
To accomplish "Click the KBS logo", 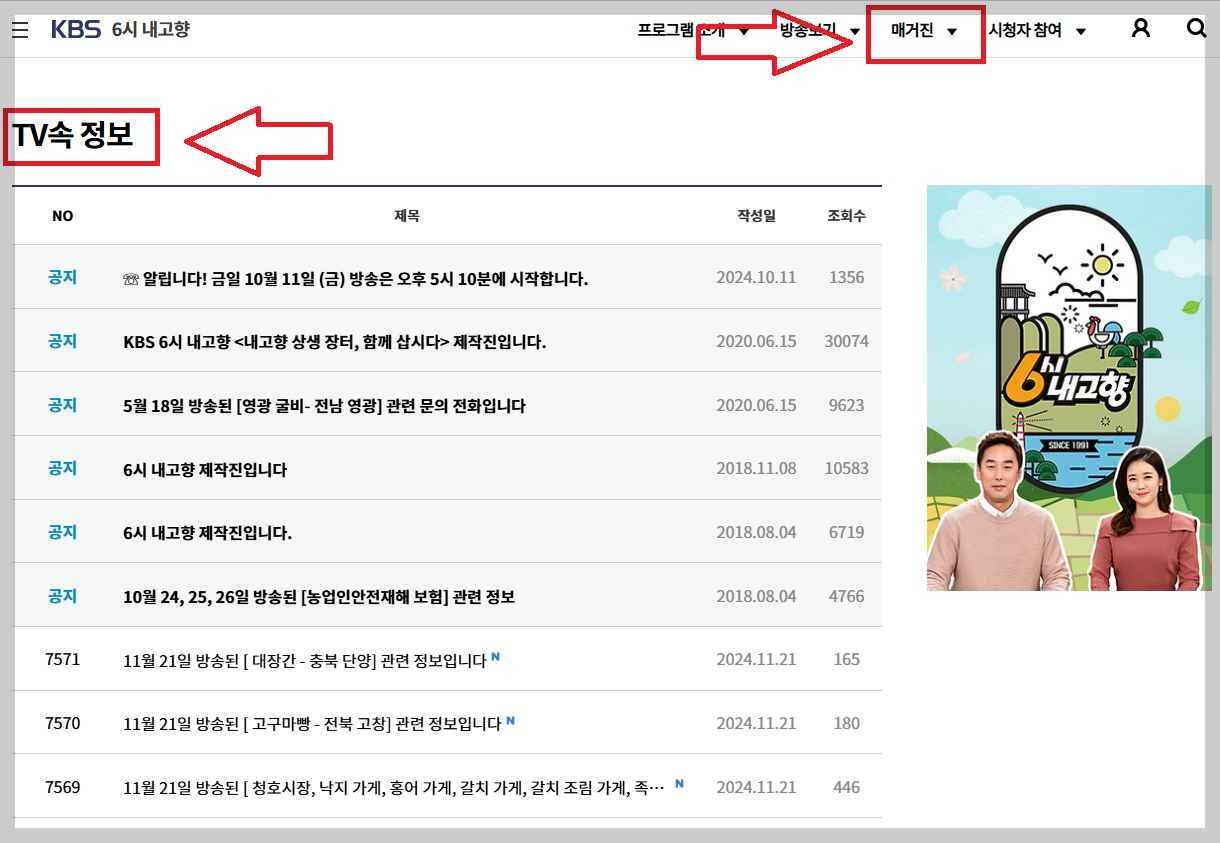I will click(x=76, y=29).
